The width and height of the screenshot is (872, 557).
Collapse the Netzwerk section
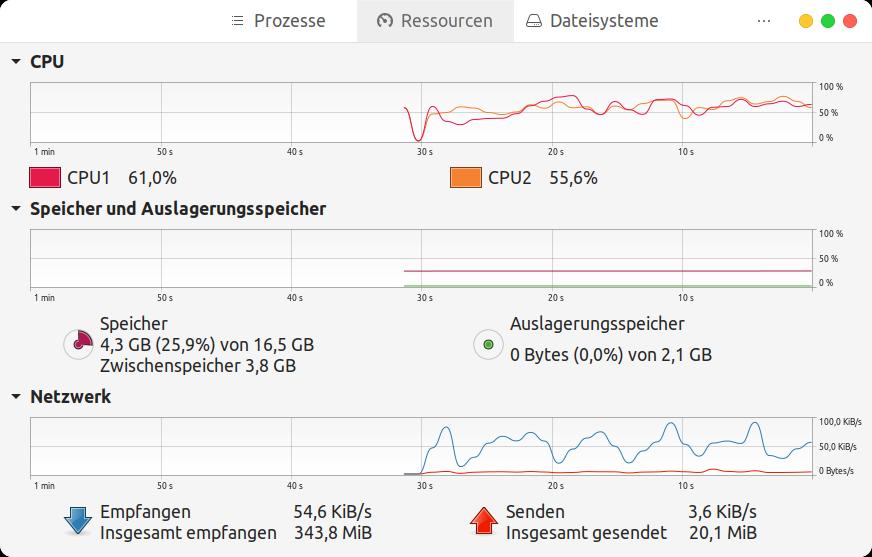click(16, 397)
